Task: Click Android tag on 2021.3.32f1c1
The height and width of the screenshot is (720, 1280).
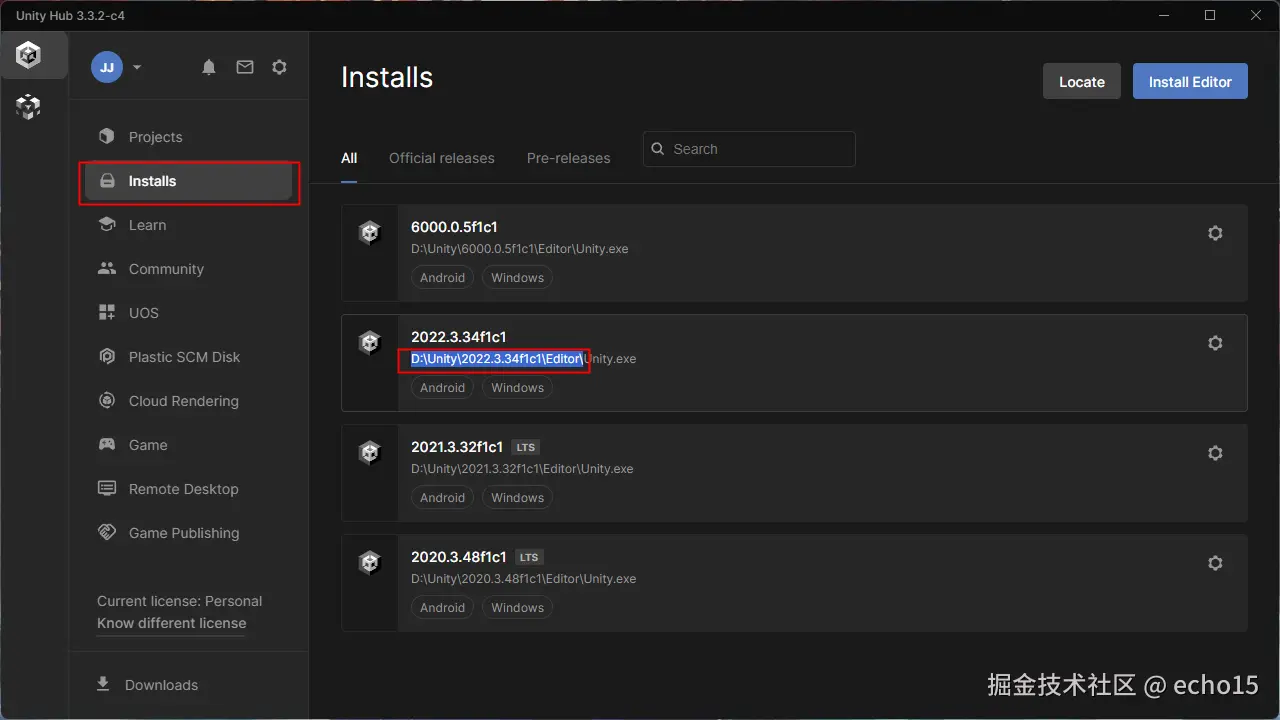Action: tap(442, 498)
